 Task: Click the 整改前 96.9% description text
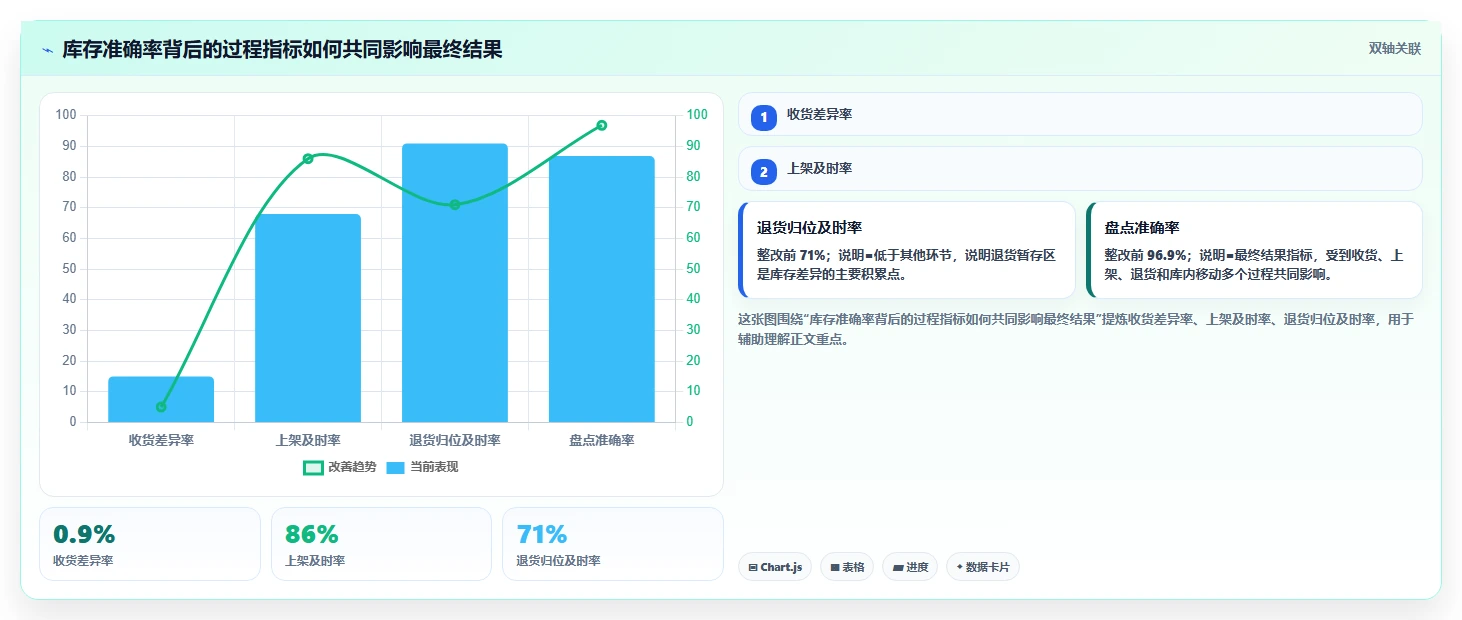(1254, 265)
